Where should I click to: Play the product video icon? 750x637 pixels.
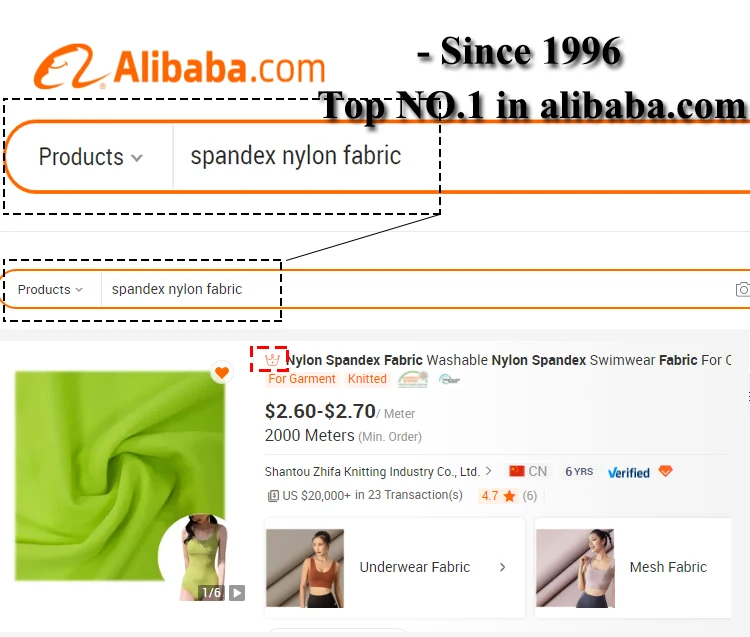tap(237, 593)
